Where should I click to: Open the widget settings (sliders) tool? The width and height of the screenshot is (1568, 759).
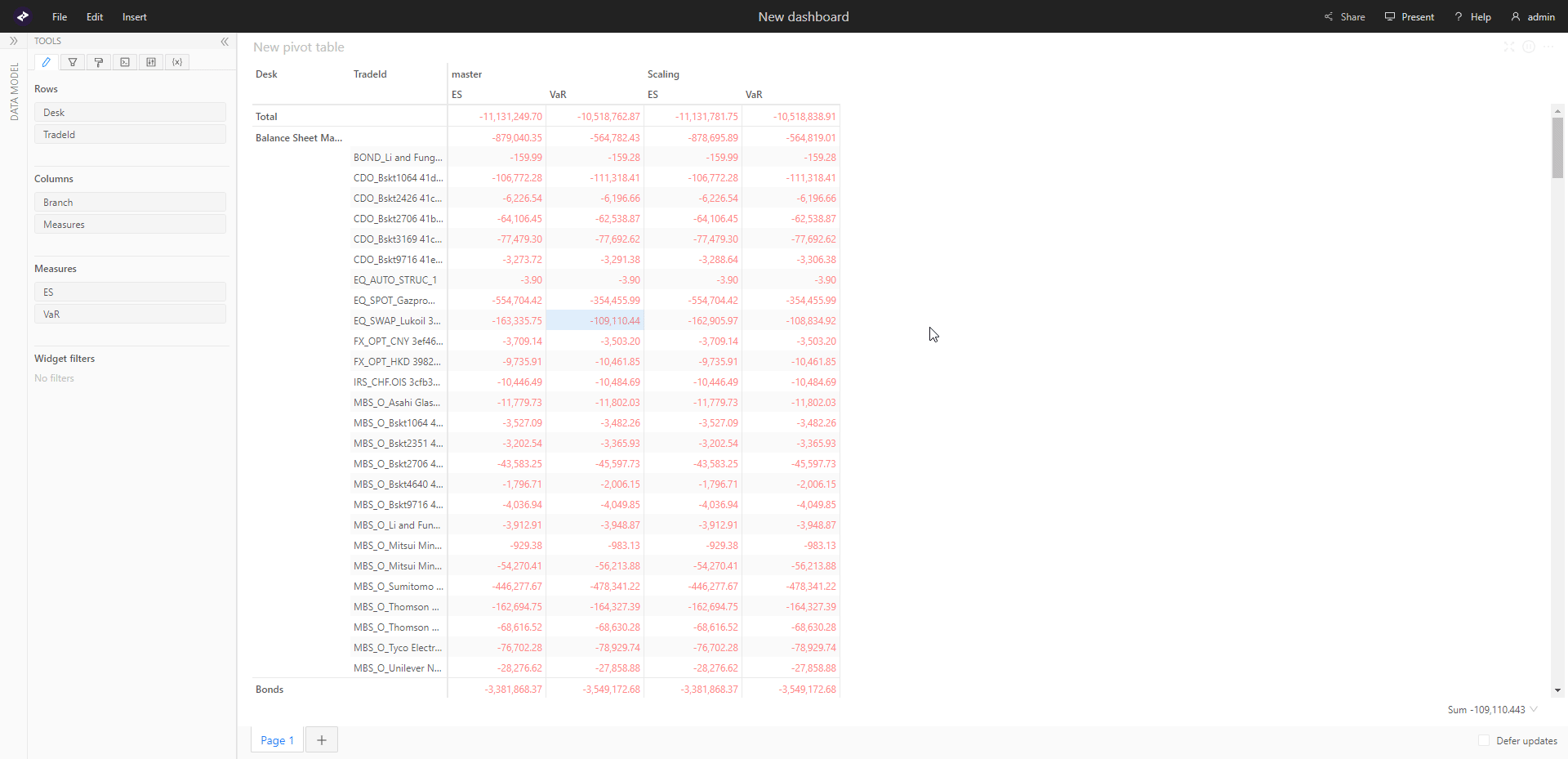[x=150, y=62]
